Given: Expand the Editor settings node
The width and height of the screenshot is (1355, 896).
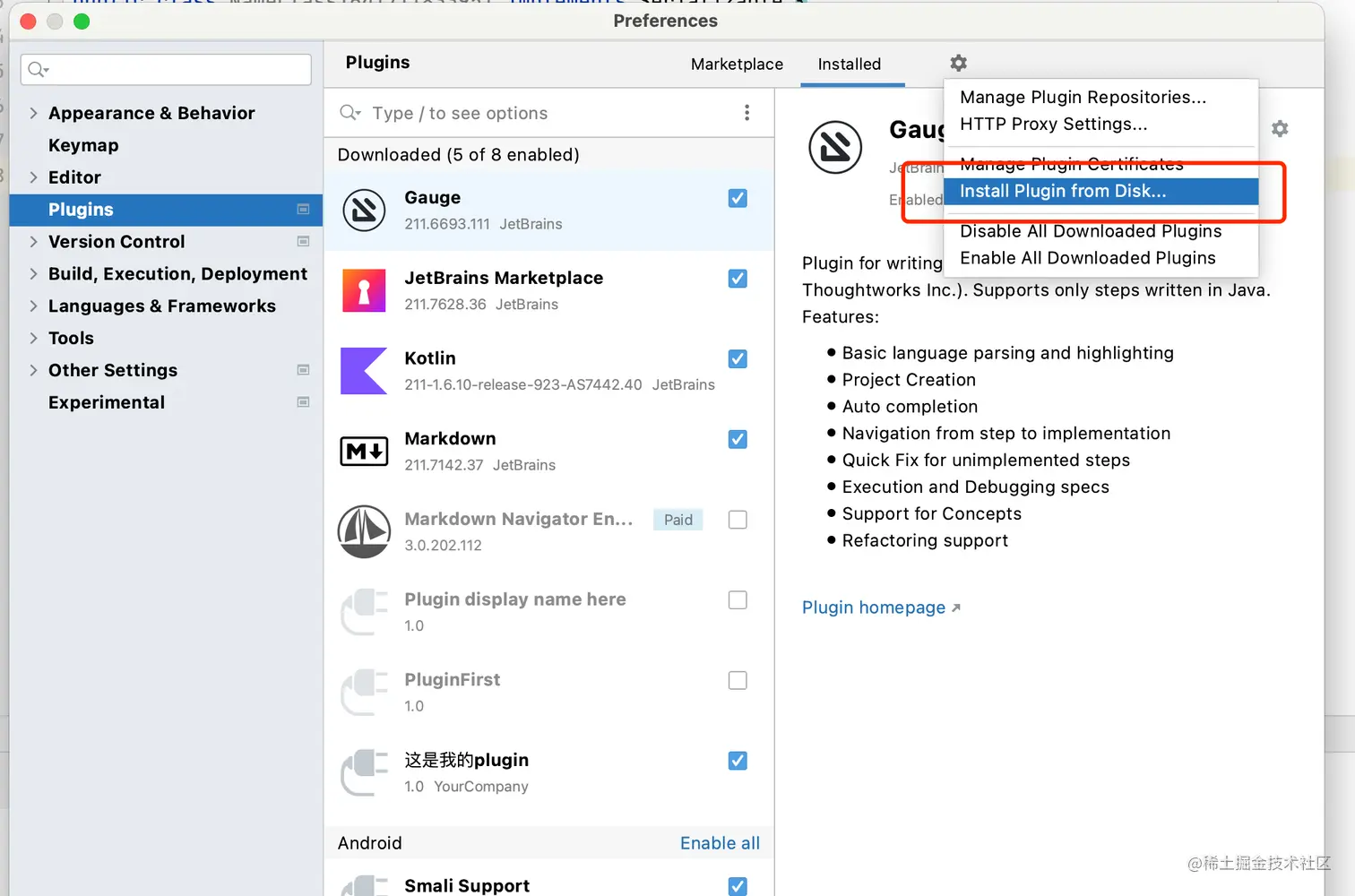Looking at the screenshot, I should (33, 177).
